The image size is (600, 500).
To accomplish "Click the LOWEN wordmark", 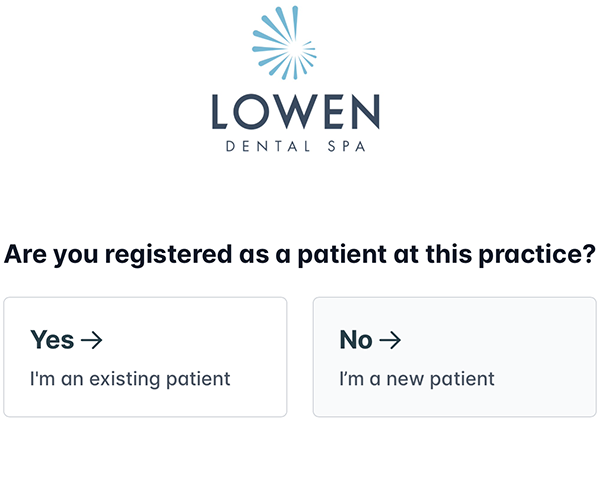I will pos(295,111).
